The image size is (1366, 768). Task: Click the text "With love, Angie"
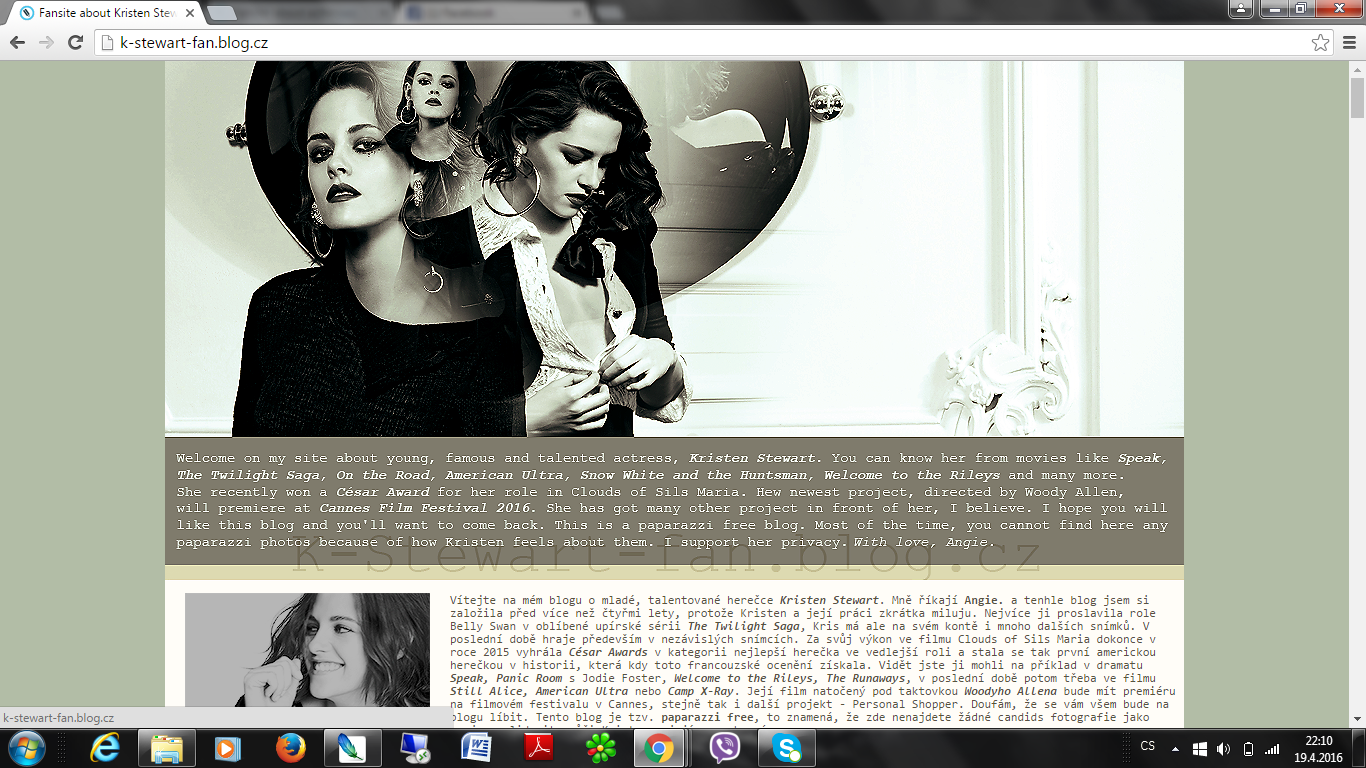coord(921,543)
